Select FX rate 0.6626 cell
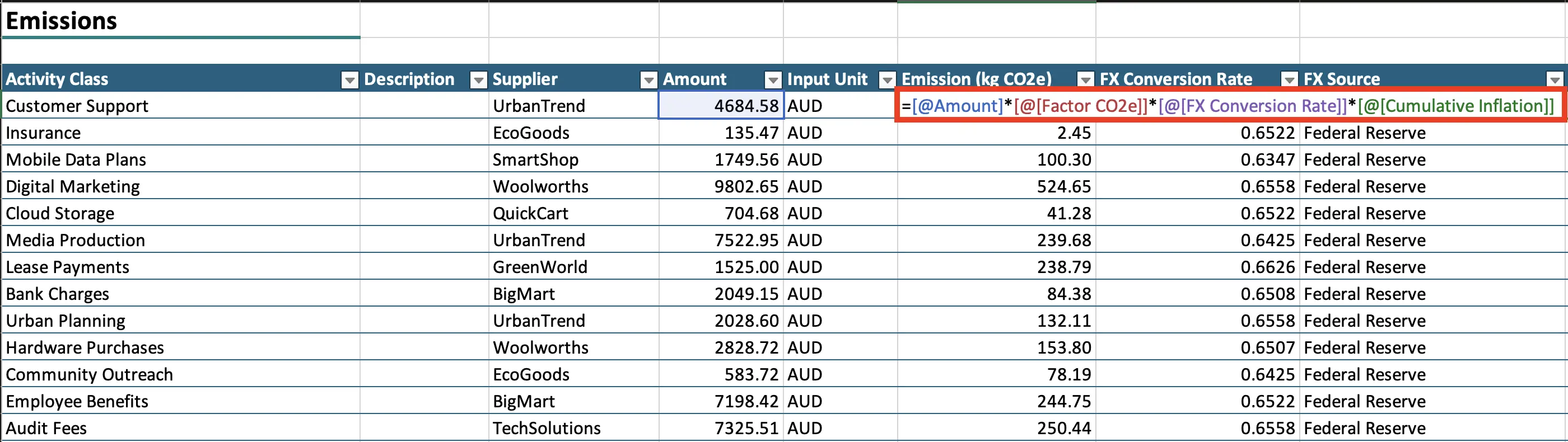 click(1197, 267)
